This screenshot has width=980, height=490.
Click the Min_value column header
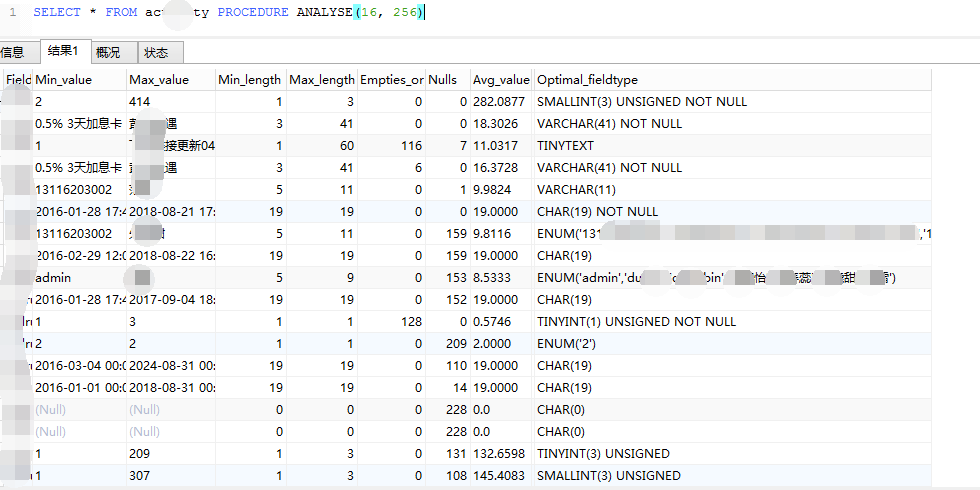(x=79, y=80)
